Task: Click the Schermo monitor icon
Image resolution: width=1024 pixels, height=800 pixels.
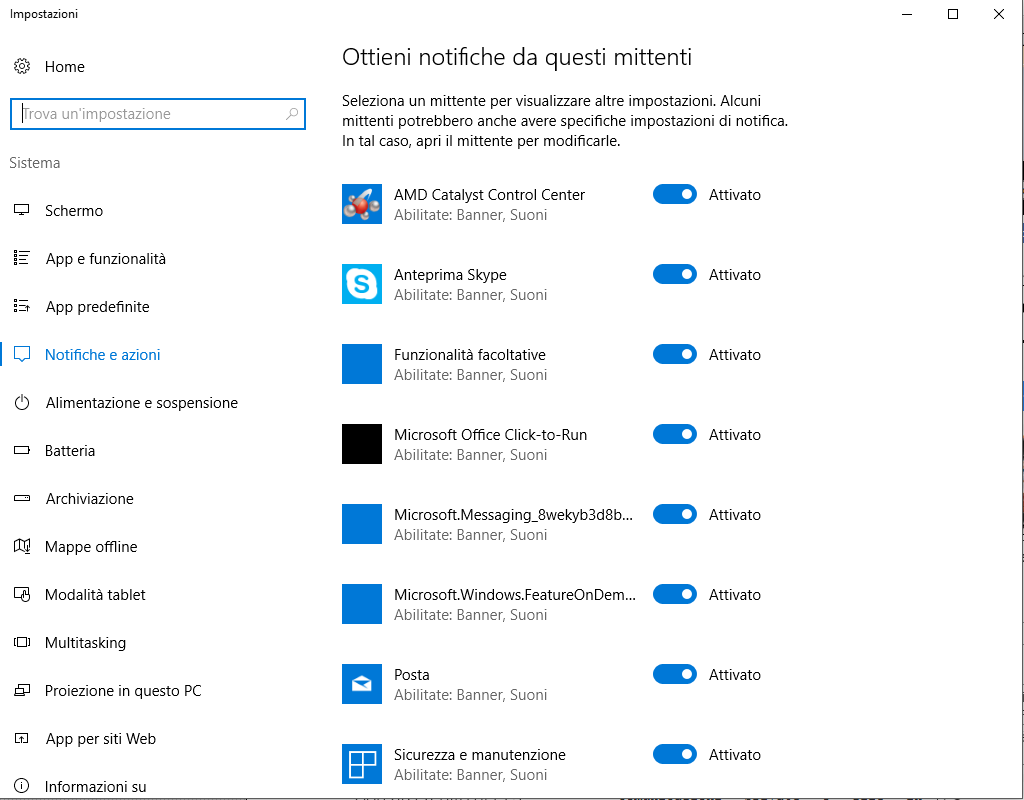Action: 22,210
